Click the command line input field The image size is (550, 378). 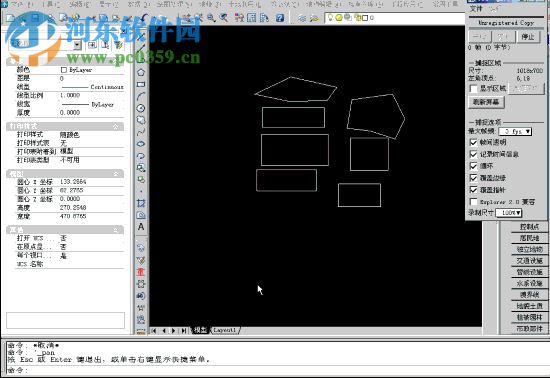coord(281,370)
